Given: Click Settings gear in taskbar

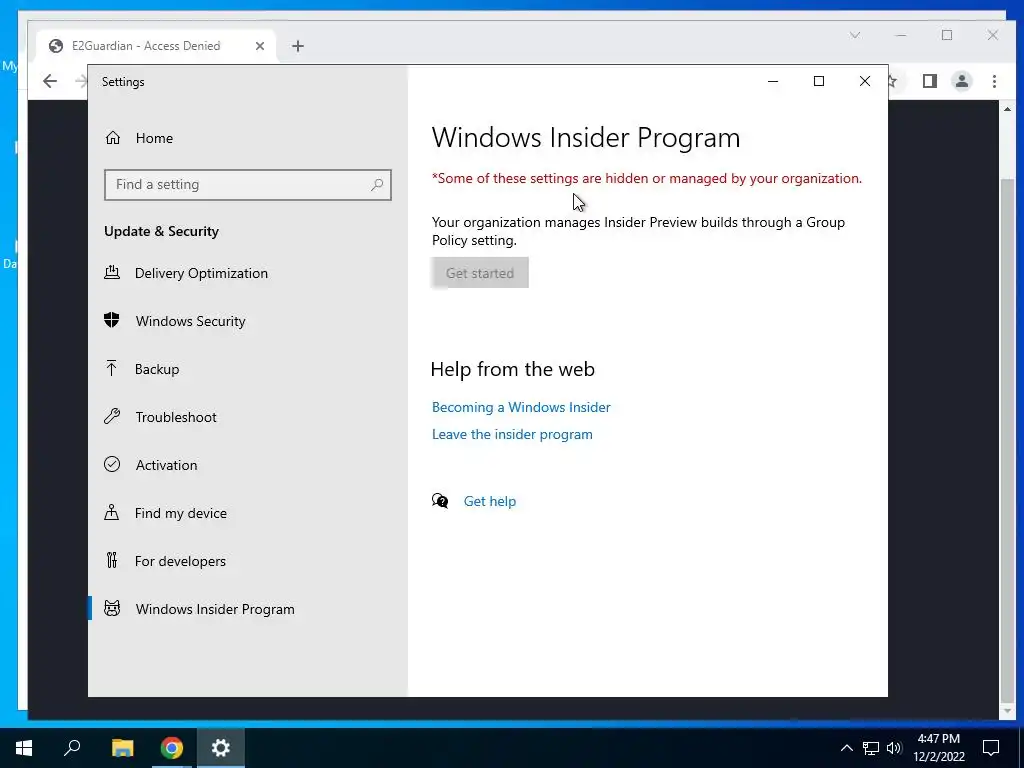Looking at the screenshot, I should [221, 748].
